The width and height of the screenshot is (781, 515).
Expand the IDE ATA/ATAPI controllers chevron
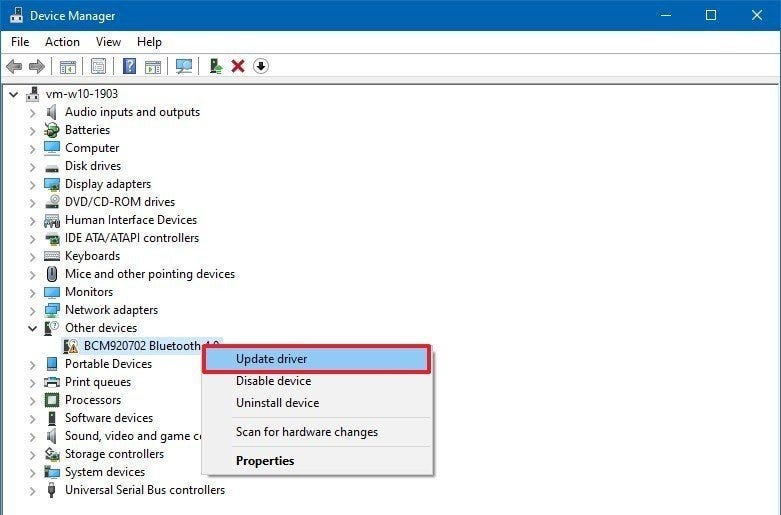32,239
